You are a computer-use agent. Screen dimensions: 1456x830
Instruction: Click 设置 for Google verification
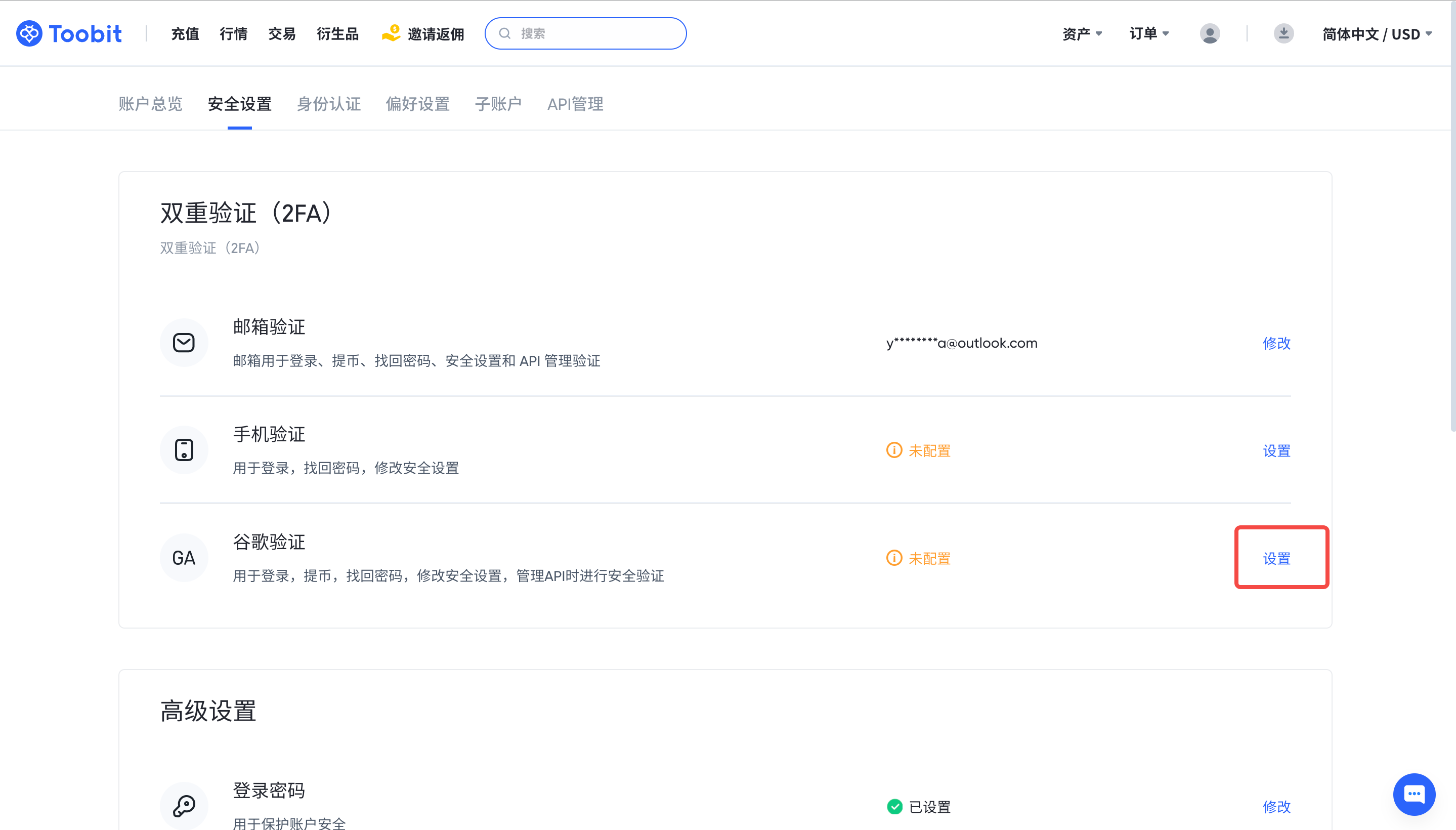1276,558
